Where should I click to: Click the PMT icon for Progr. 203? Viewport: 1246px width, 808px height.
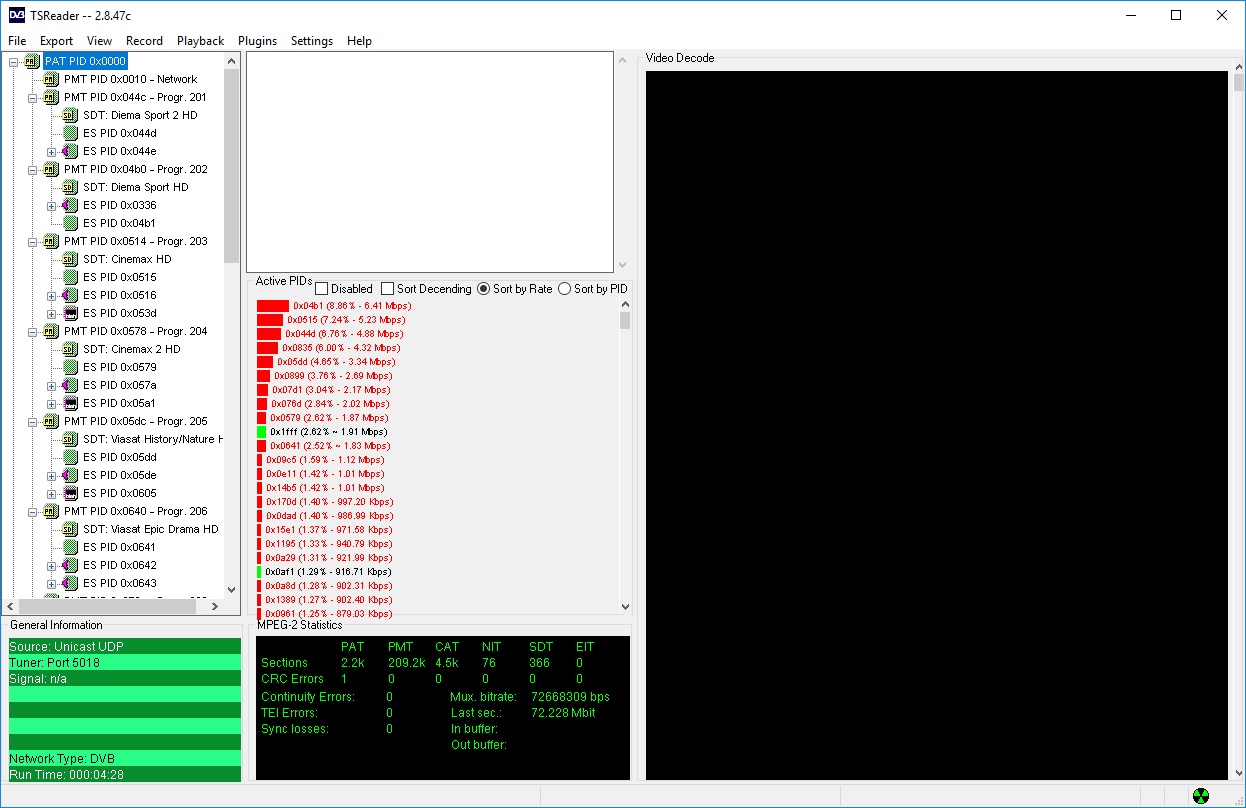[51, 241]
